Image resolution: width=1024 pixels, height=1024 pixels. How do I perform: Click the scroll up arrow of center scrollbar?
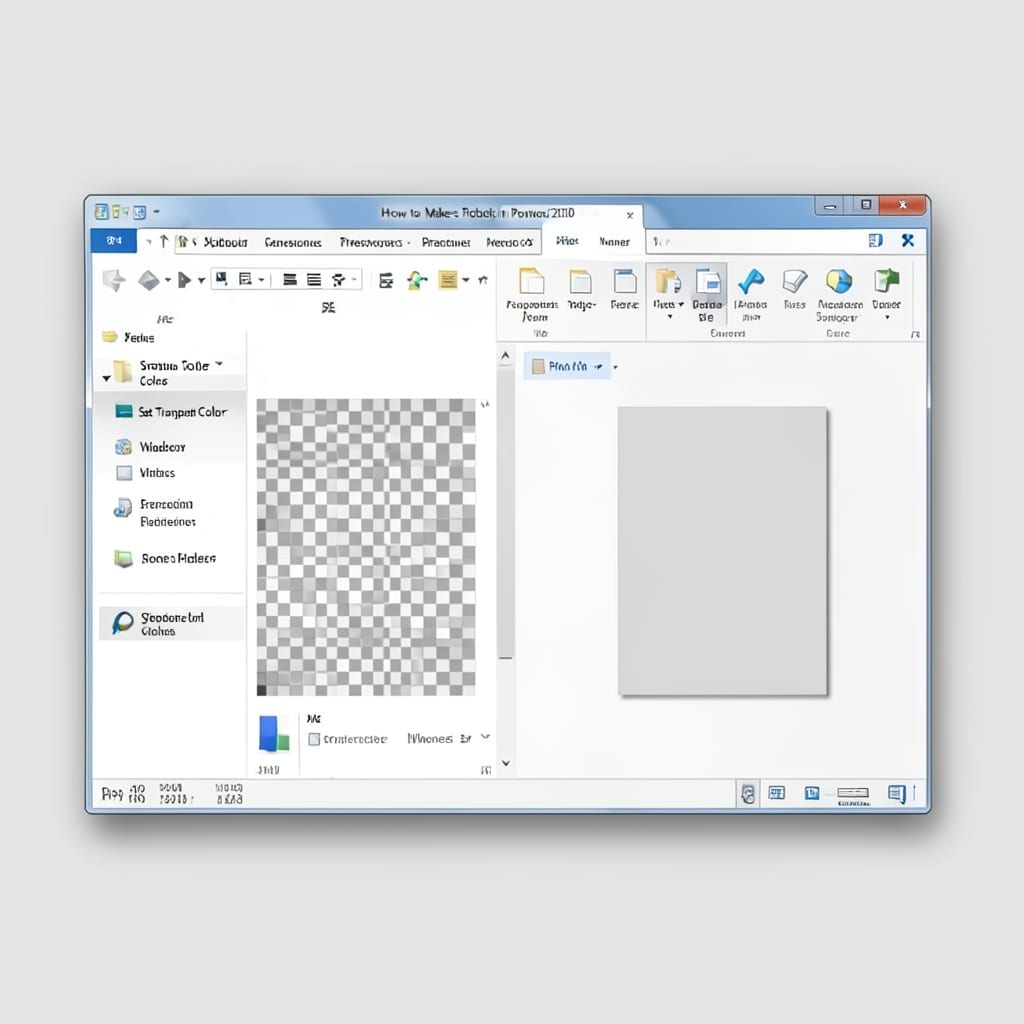coord(505,356)
